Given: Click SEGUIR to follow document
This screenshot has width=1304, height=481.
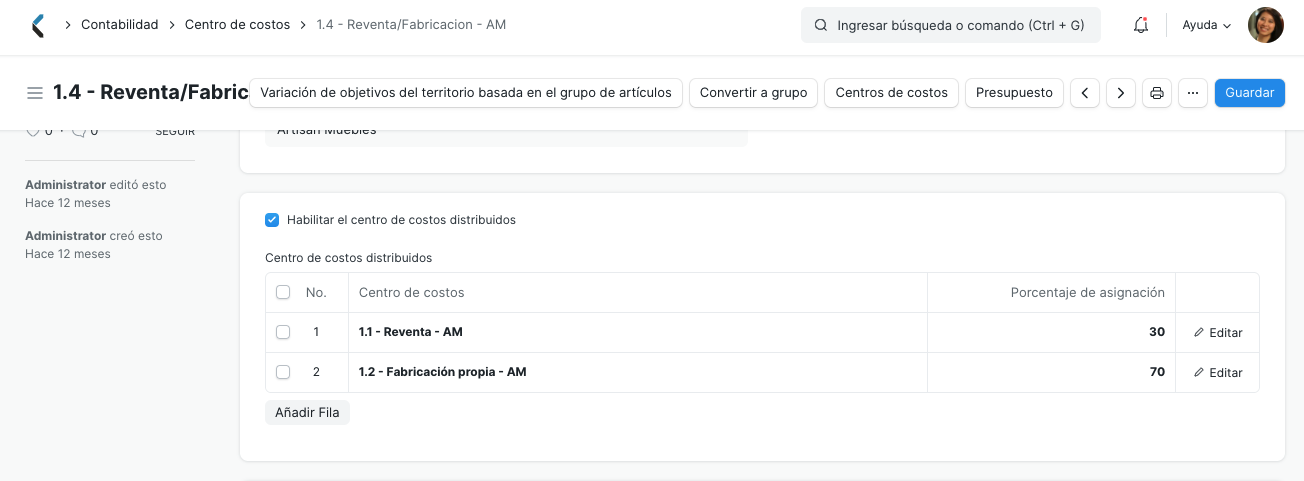Looking at the screenshot, I should 175,132.
